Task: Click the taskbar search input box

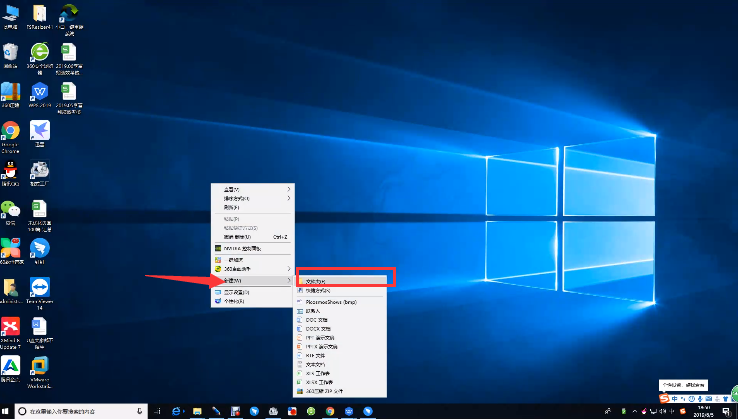Action: click(80, 411)
